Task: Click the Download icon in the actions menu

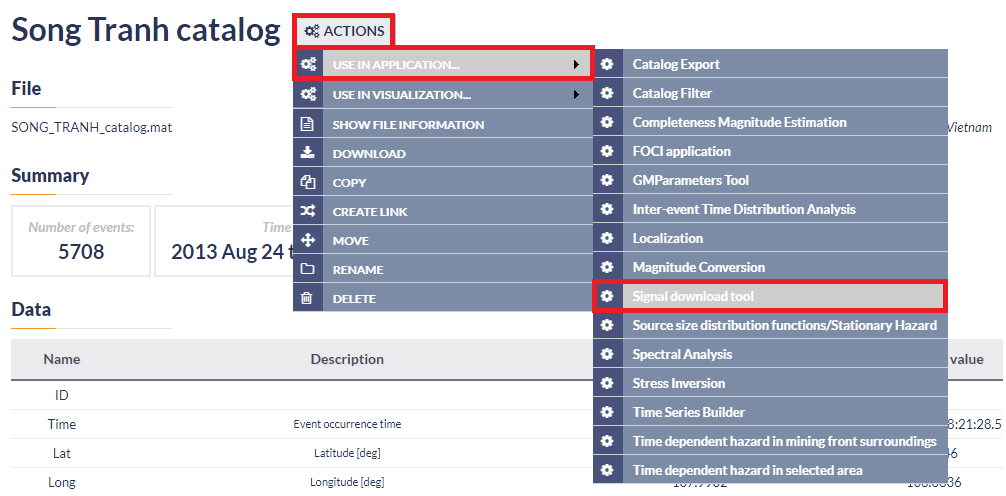Action: (308, 153)
